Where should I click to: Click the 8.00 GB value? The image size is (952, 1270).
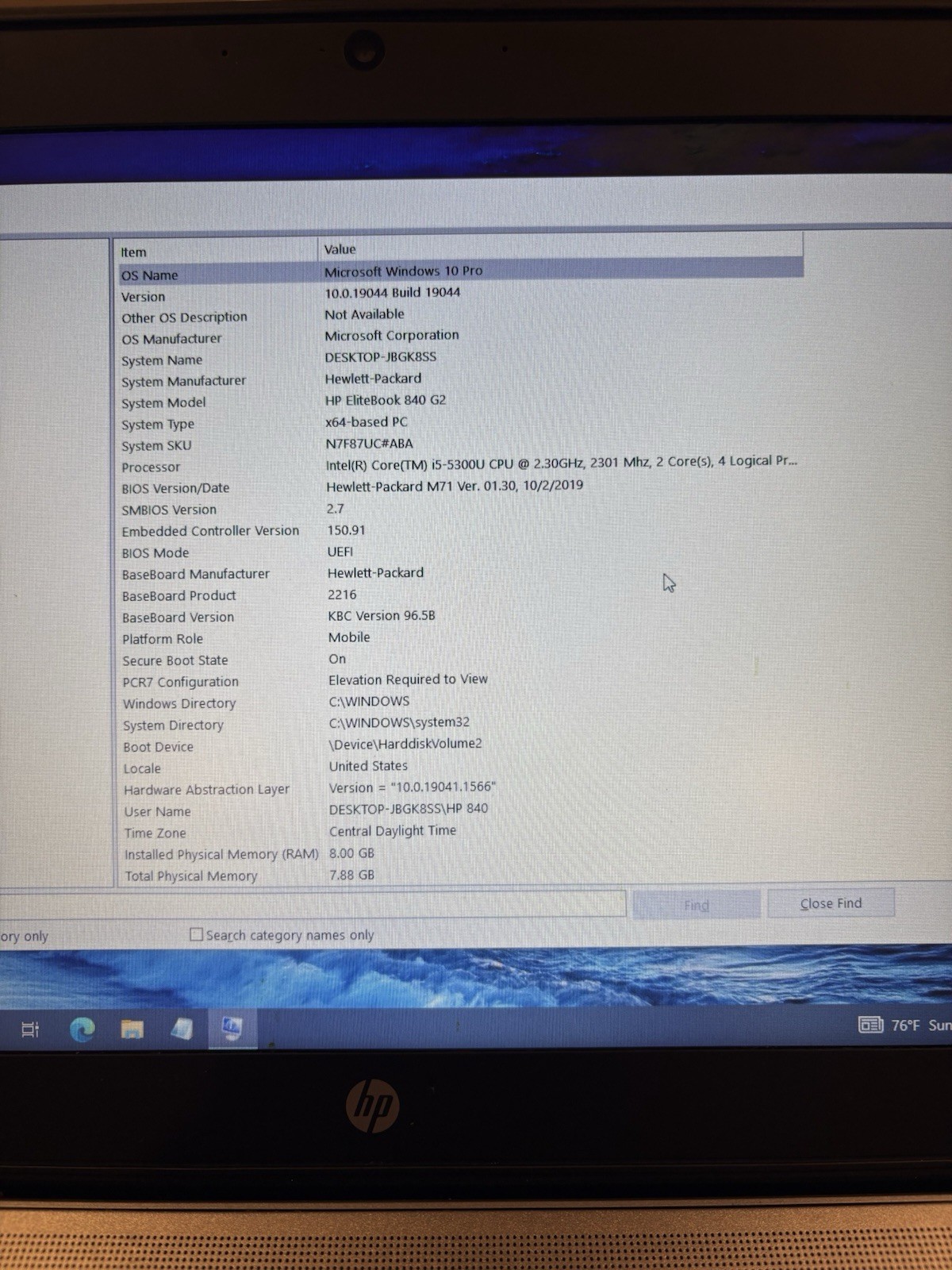(351, 852)
